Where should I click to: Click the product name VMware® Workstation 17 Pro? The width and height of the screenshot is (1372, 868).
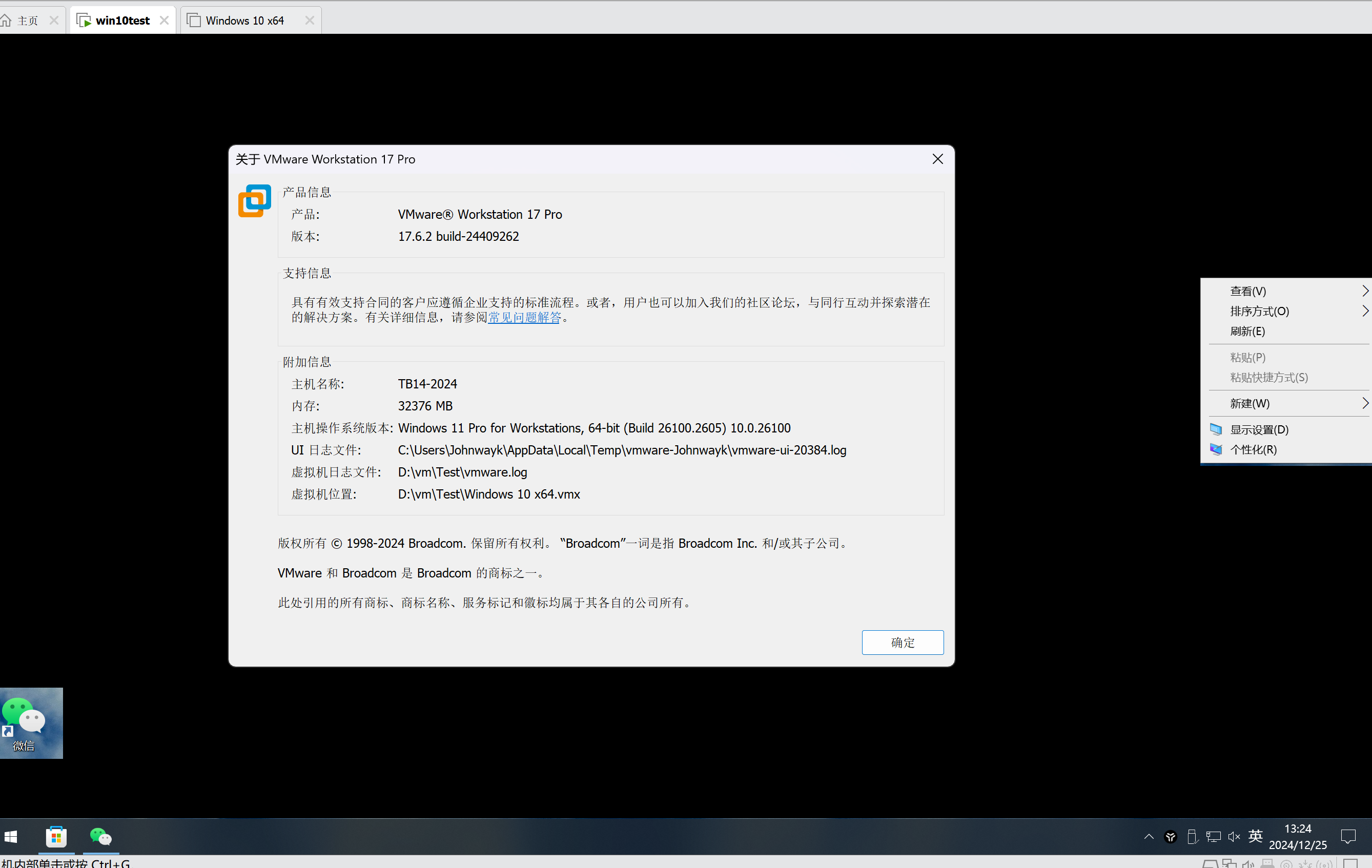[x=480, y=214]
